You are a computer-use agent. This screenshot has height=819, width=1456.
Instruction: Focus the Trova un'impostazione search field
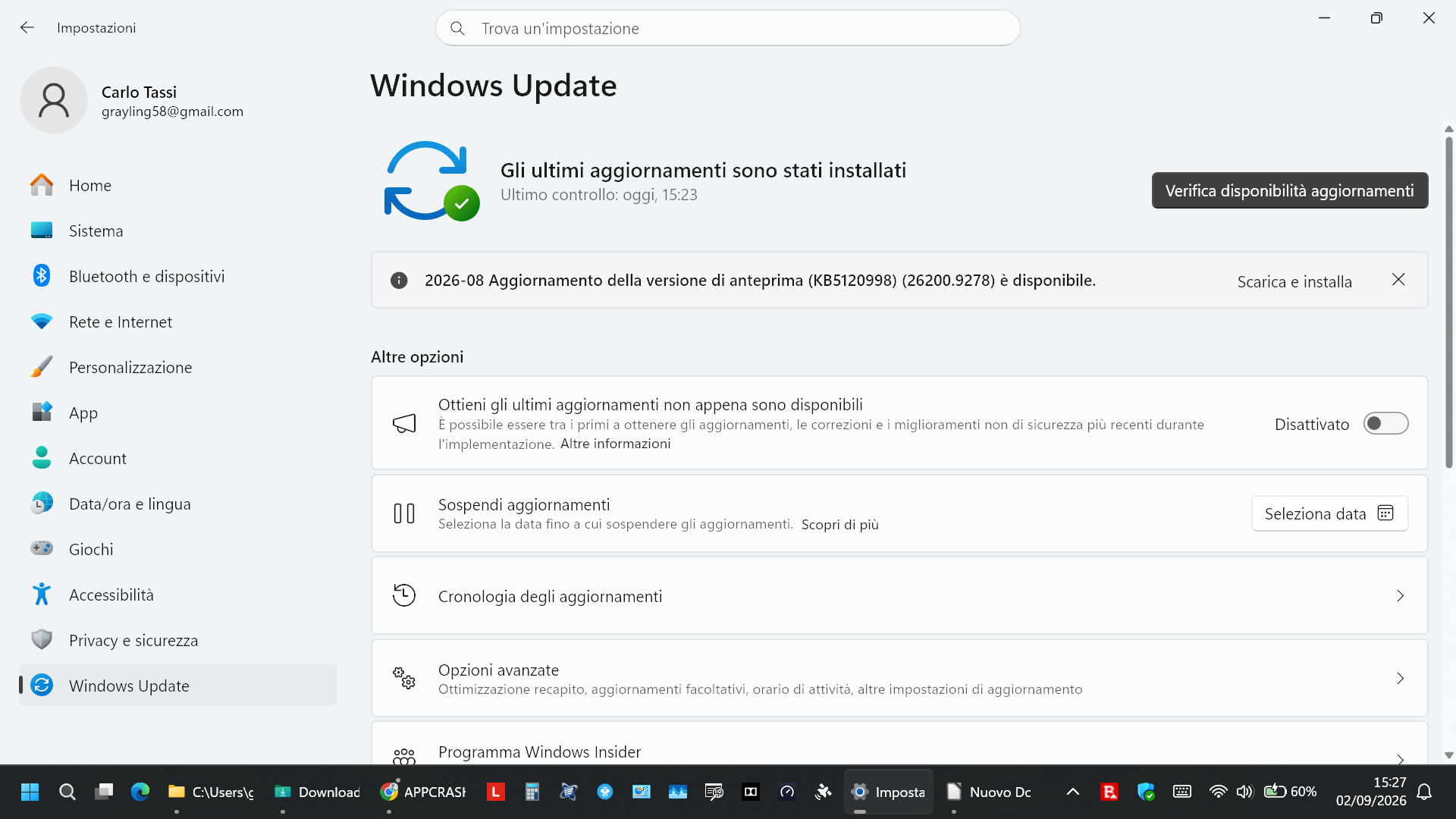(x=728, y=28)
